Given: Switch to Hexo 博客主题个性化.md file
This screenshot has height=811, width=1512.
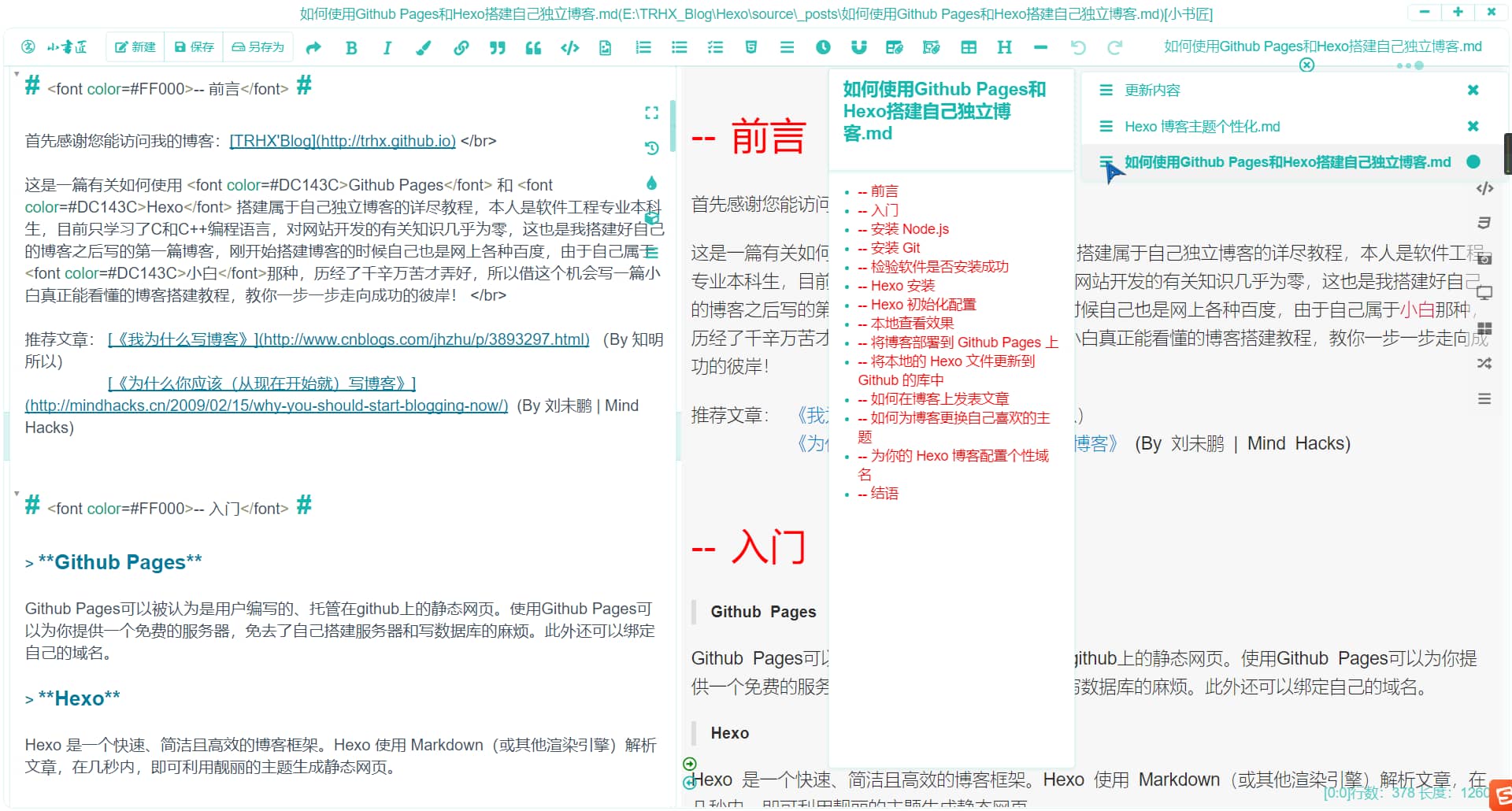Looking at the screenshot, I should 1202,127.
